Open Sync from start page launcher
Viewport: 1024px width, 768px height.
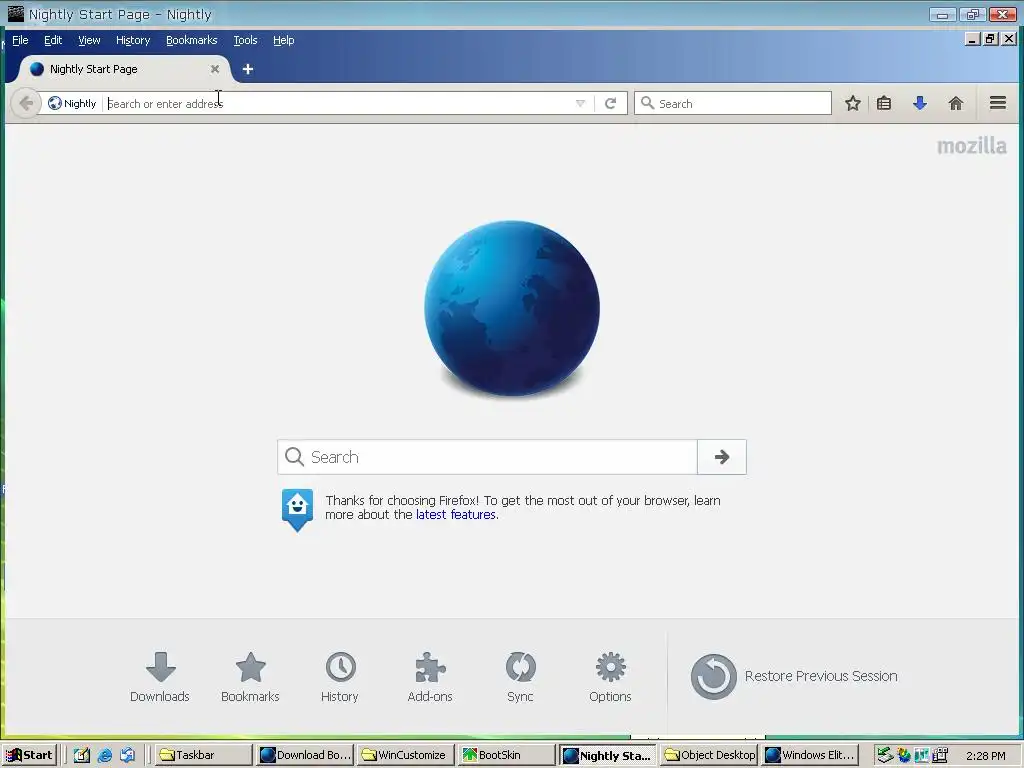(x=520, y=677)
